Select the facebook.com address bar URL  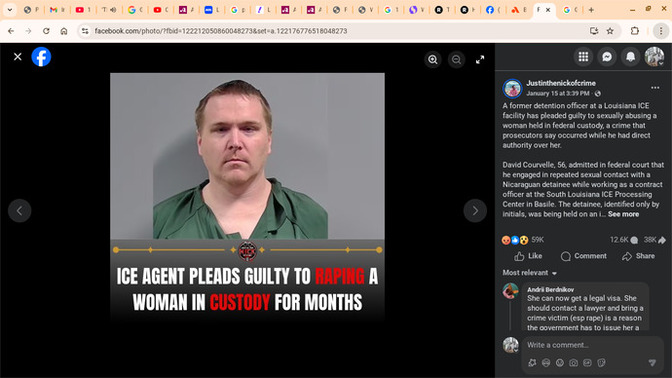[221, 31]
